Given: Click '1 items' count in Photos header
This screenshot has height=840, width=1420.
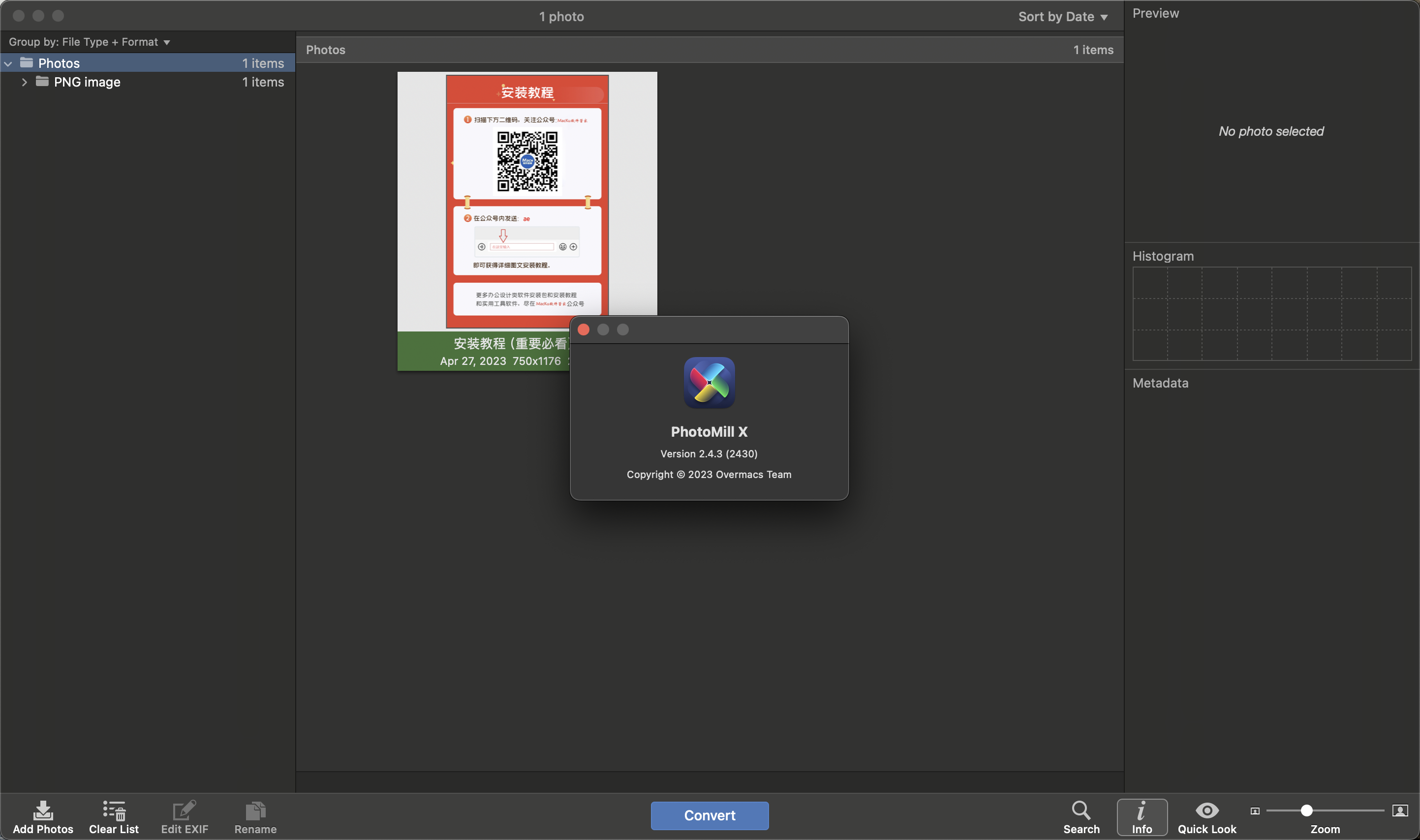Looking at the screenshot, I should (x=1093, y=50).
